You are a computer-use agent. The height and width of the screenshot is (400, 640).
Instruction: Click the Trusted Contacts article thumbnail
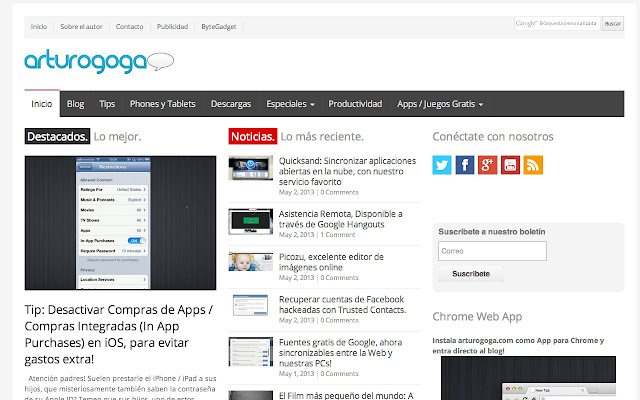pos(251,305)
